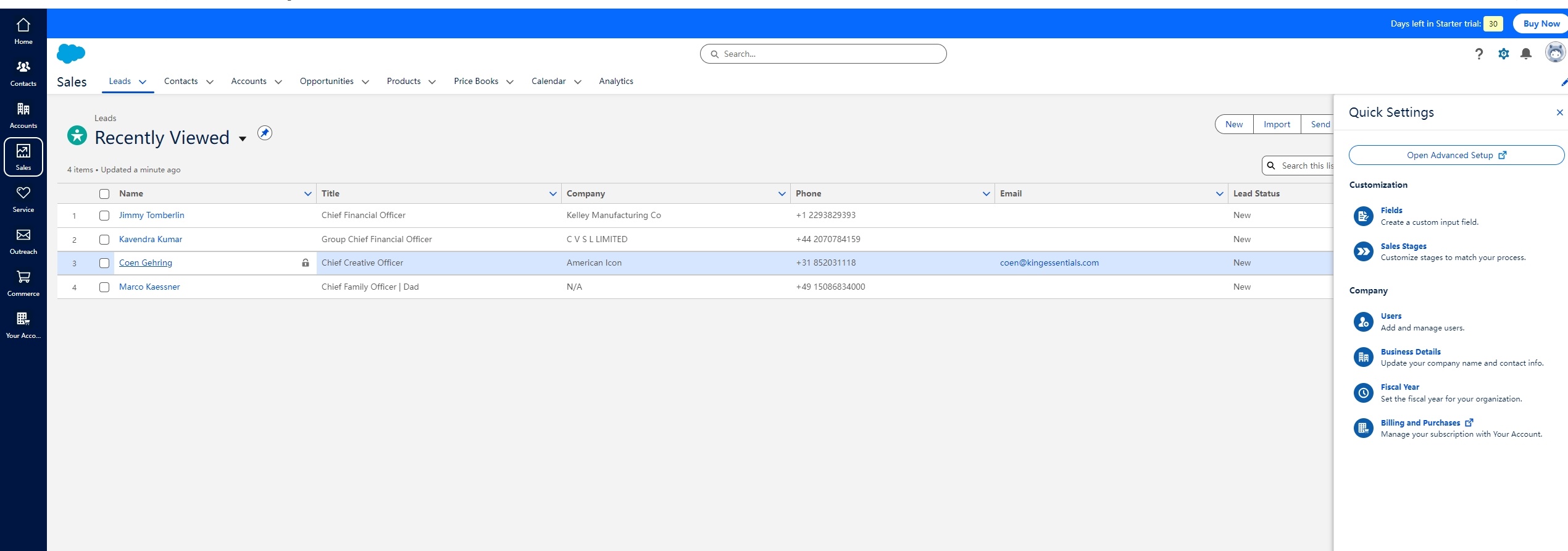1568x551 pixels.
Task: Open the Recently Viewed list view picker
Action: [243, 139]
